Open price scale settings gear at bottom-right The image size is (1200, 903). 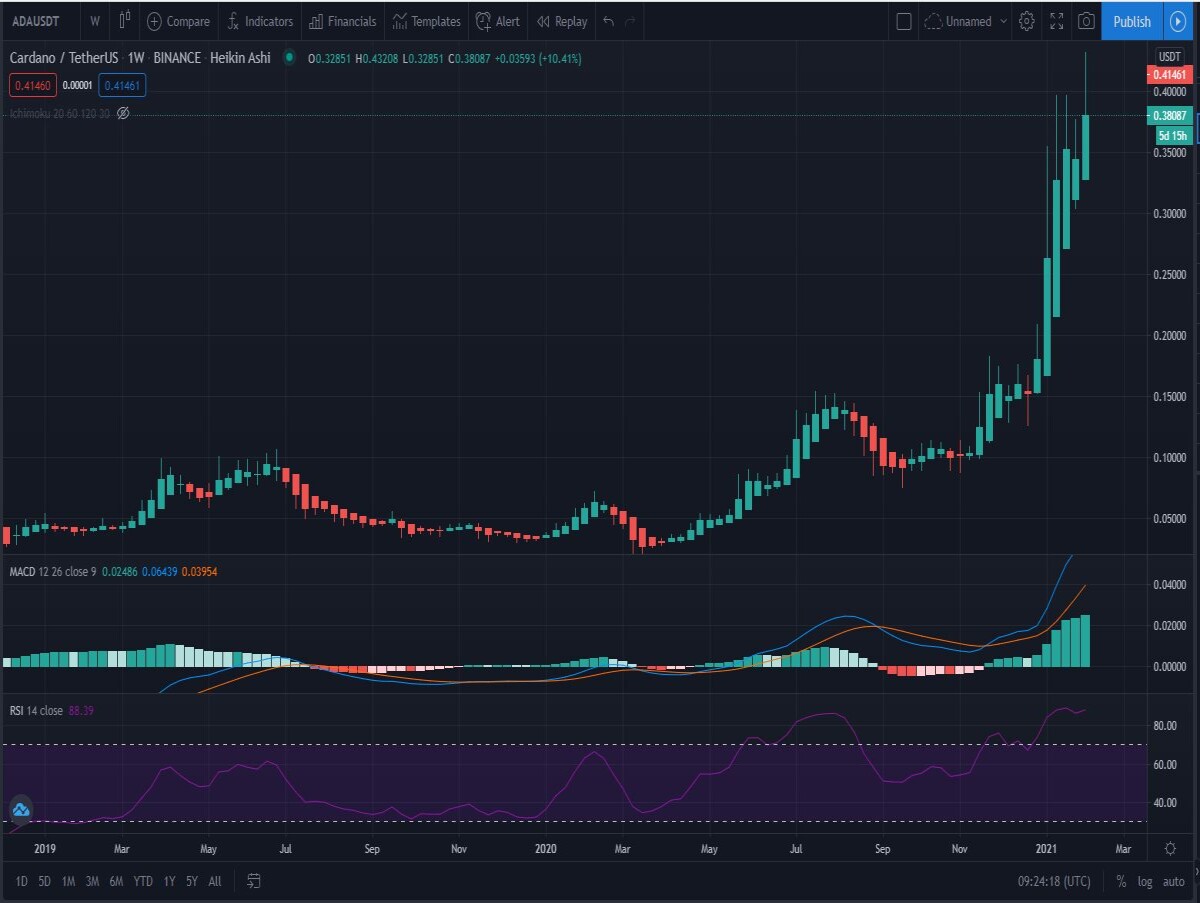click(1170, 848)
